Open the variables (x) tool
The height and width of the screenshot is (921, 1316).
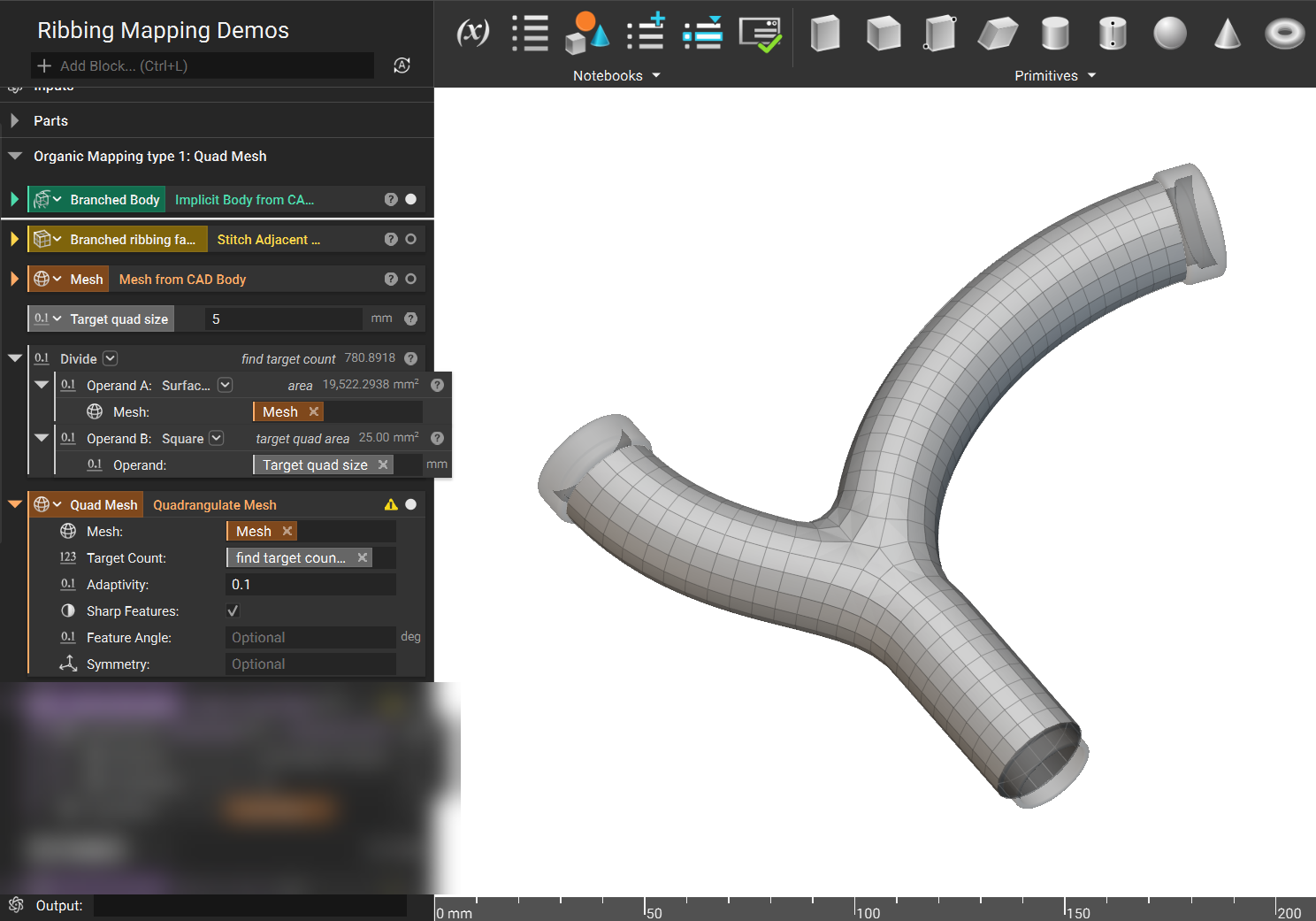(473, 34)
